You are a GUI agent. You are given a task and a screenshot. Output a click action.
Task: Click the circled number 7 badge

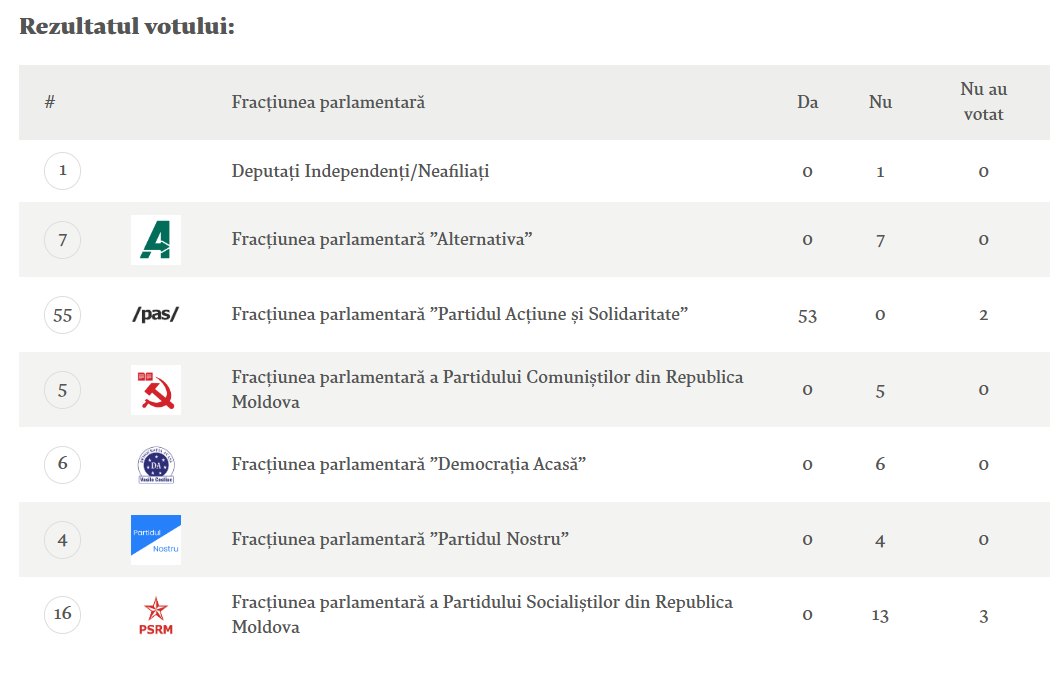[x=62, y=240]
